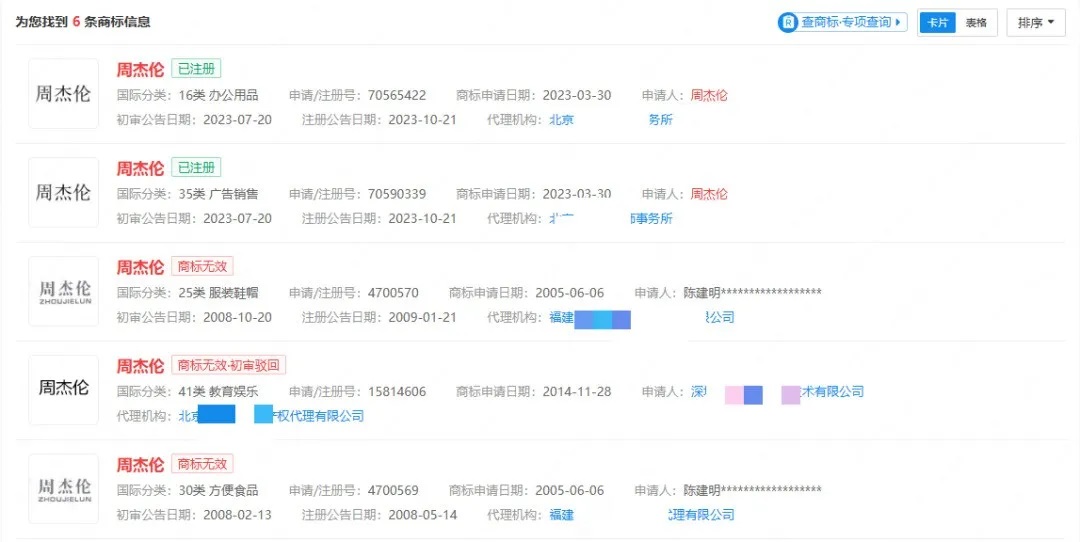
Task: Open the 周杰伦 thumbnail for 16类 办公用品
Action: point(63,94)
